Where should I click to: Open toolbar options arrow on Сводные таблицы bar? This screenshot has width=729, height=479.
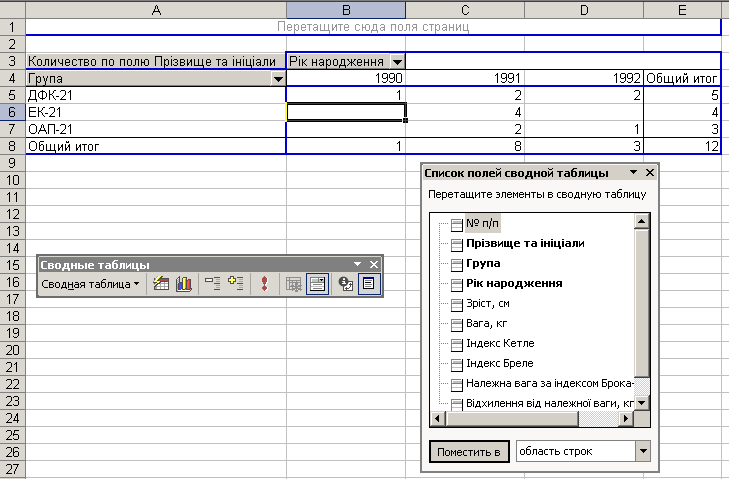357,264
